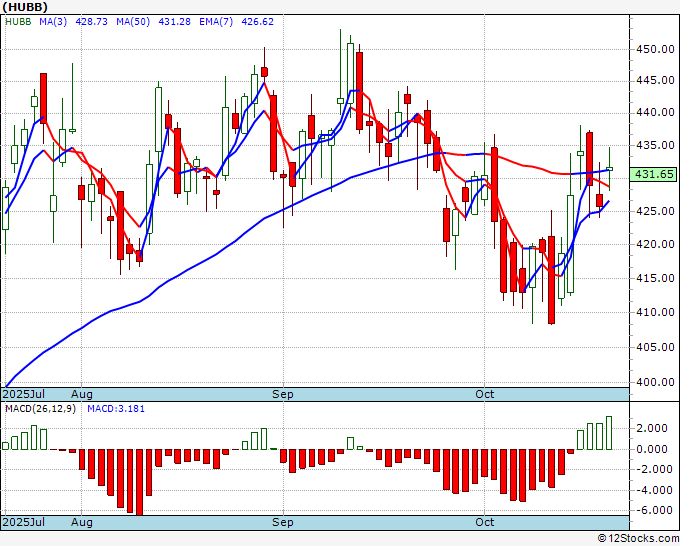Image resolution: width=680 pixels, height=546 pixels.
Task: Click the 2.000 MACD axis label
Action: [652, 428]
